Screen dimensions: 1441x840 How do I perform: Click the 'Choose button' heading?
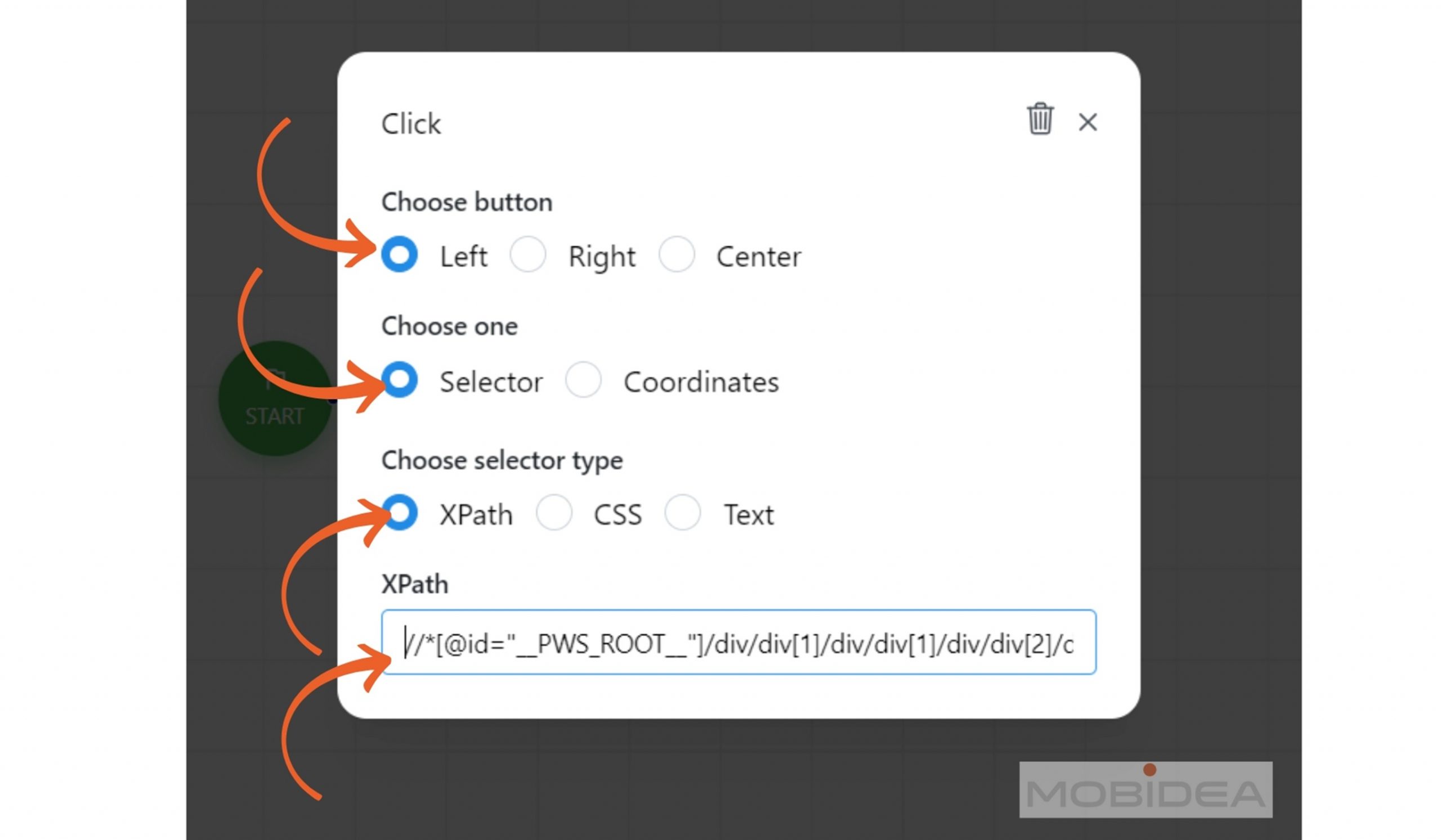467,203
